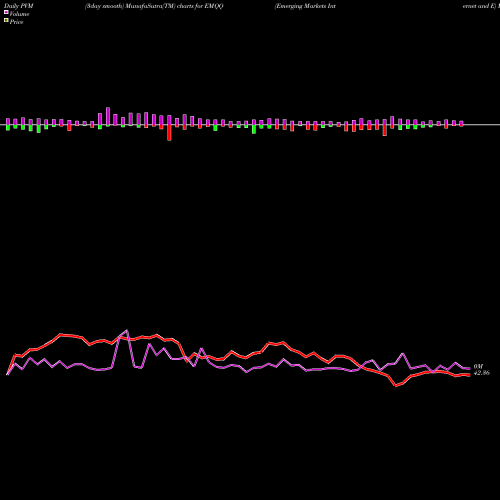Viewport: 500px width, 500px height.
Task: Click the tallest magenta volume bar
Action: [x=108, y=116]
